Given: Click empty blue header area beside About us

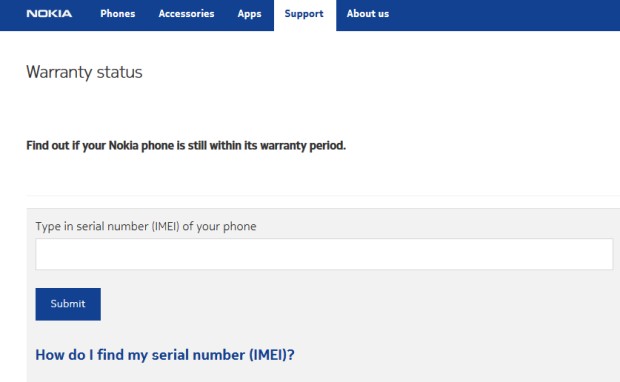Looking at the screenshot, I should 502,15.
